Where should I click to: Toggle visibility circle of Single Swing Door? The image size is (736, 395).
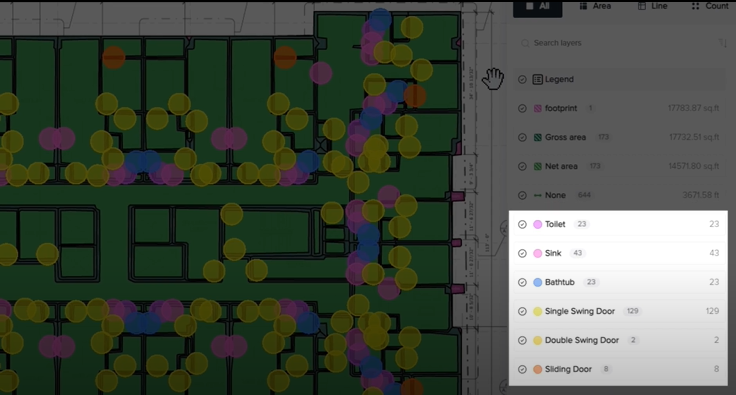pyautogui.click(x=522, y=311)
